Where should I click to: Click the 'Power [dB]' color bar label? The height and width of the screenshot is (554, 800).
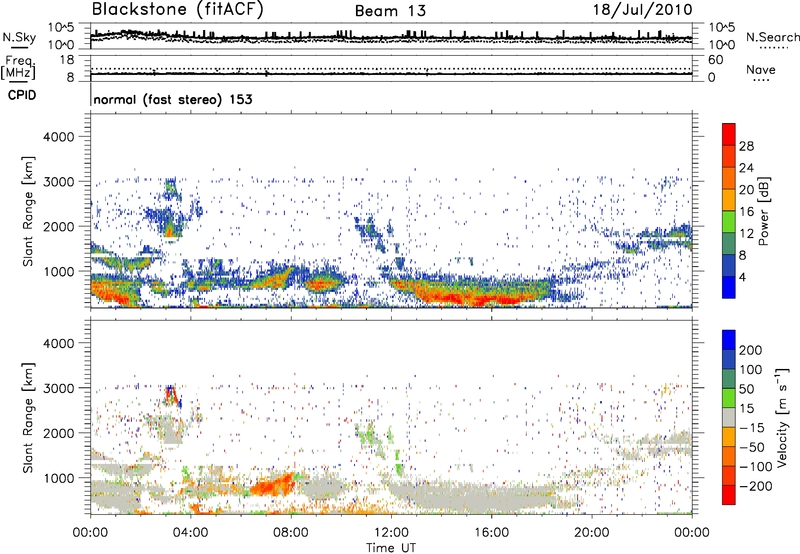763,211
